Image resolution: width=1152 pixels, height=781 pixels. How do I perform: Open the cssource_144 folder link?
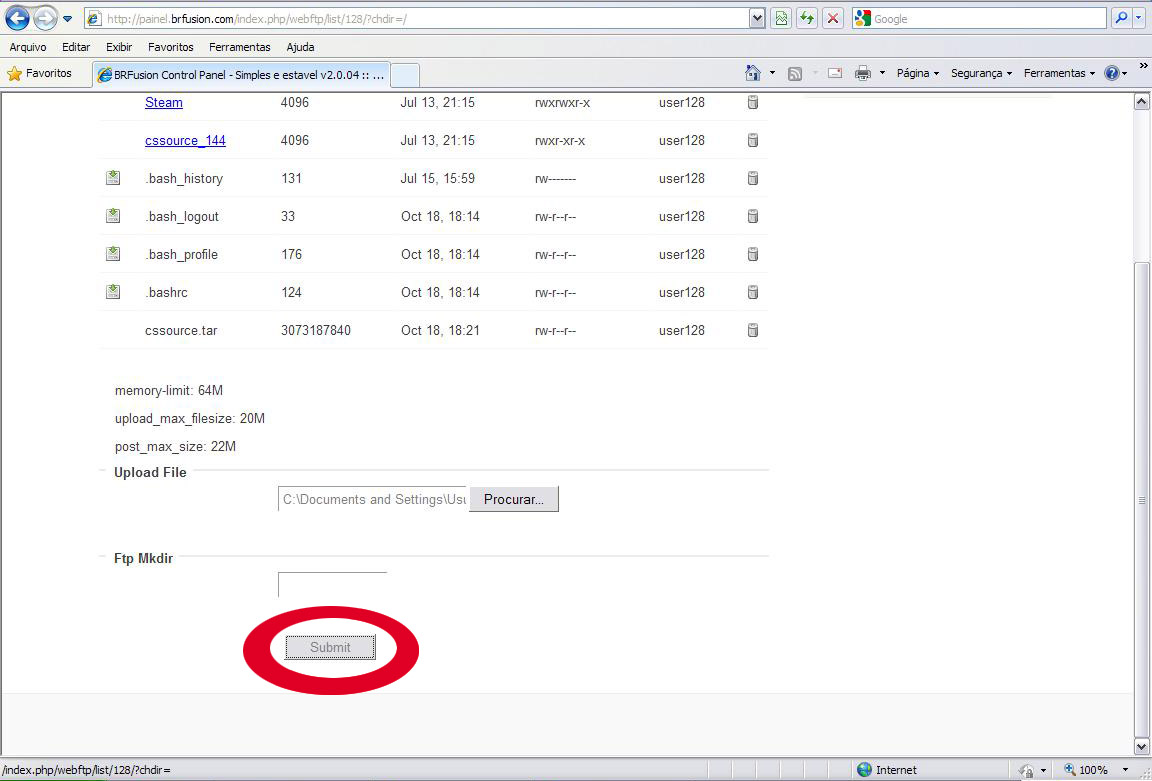(x=185, y=140)
